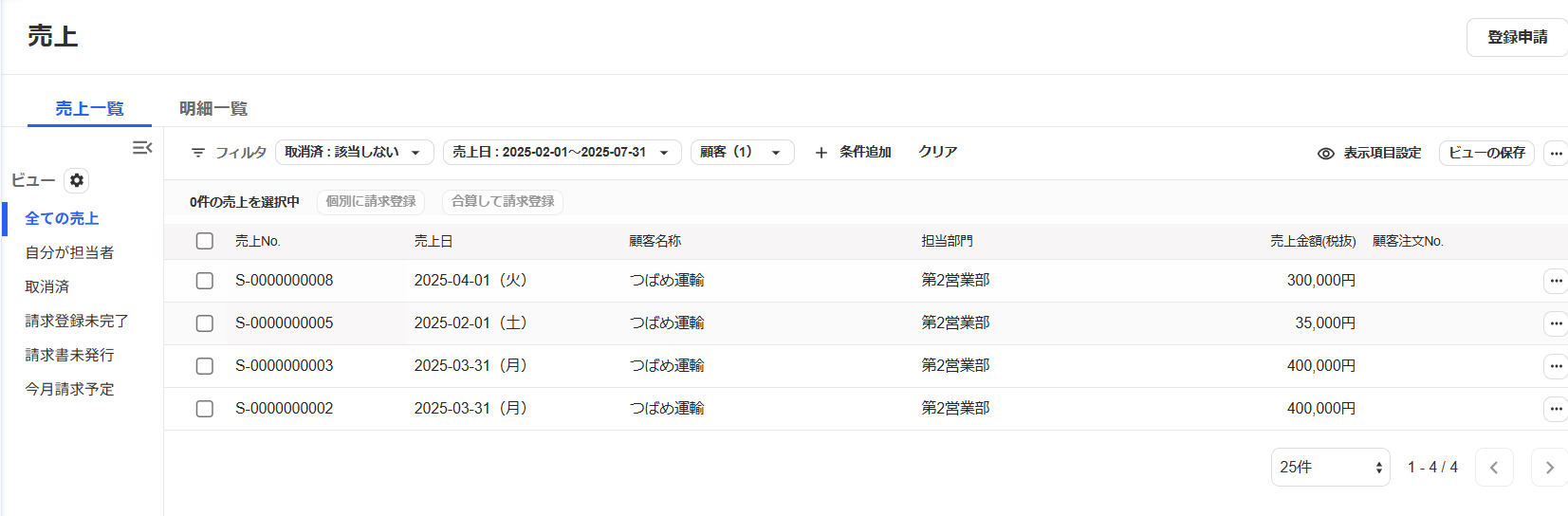Go to previous page arrow
The height and width of the screenshot is (516, 1568).
pyautogui.click(x=1494, y=468)
